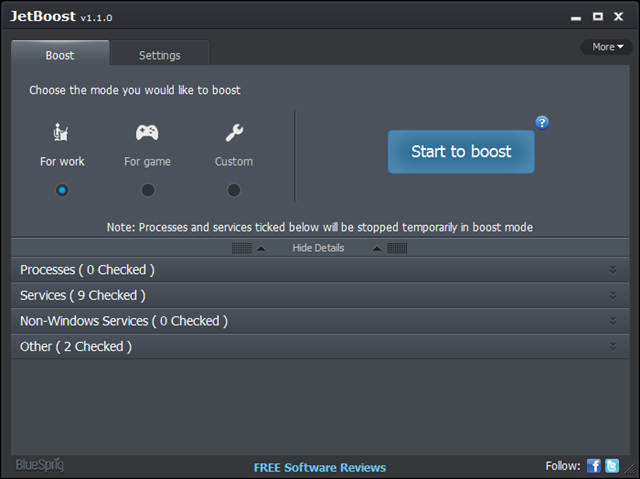Click the Services ( 9 Checked ) header text
The image size is (640, 479).
[83, 295]
